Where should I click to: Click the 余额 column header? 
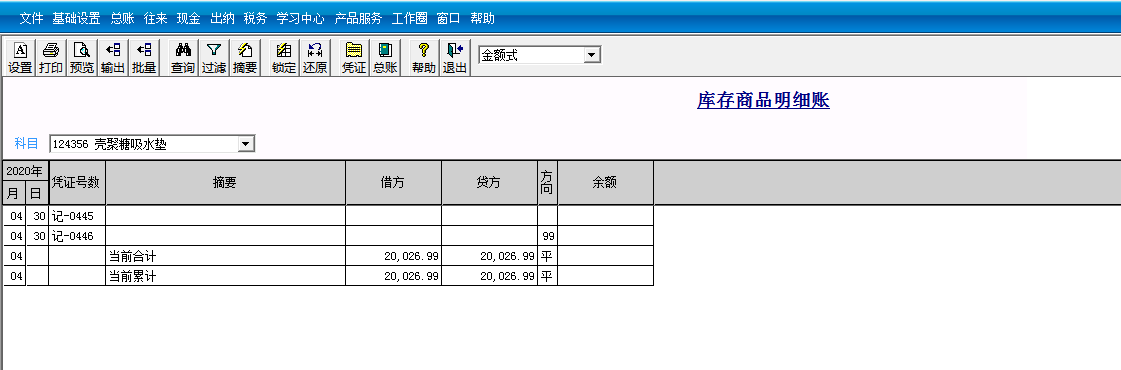(606, 183)
